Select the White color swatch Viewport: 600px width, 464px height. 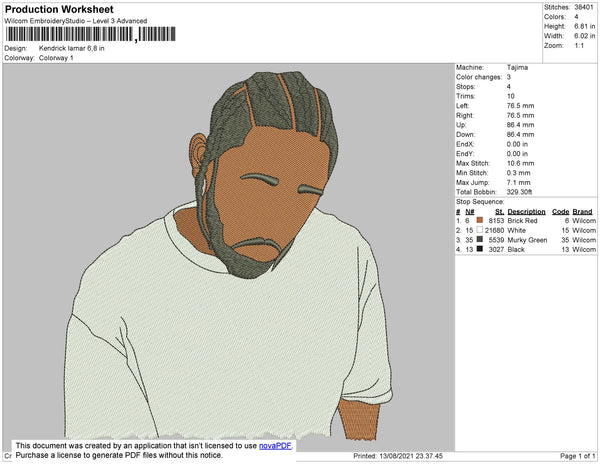click(x=479, y=230)
